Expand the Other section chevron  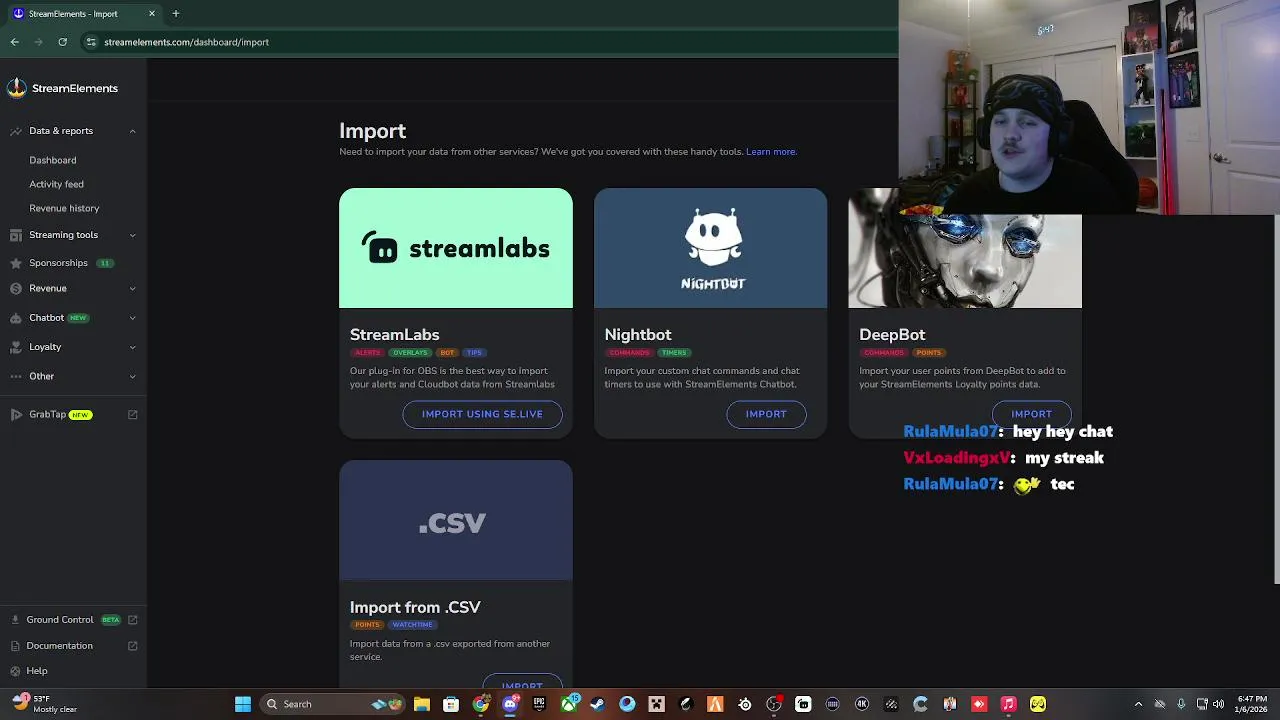(x=132, y=376)
